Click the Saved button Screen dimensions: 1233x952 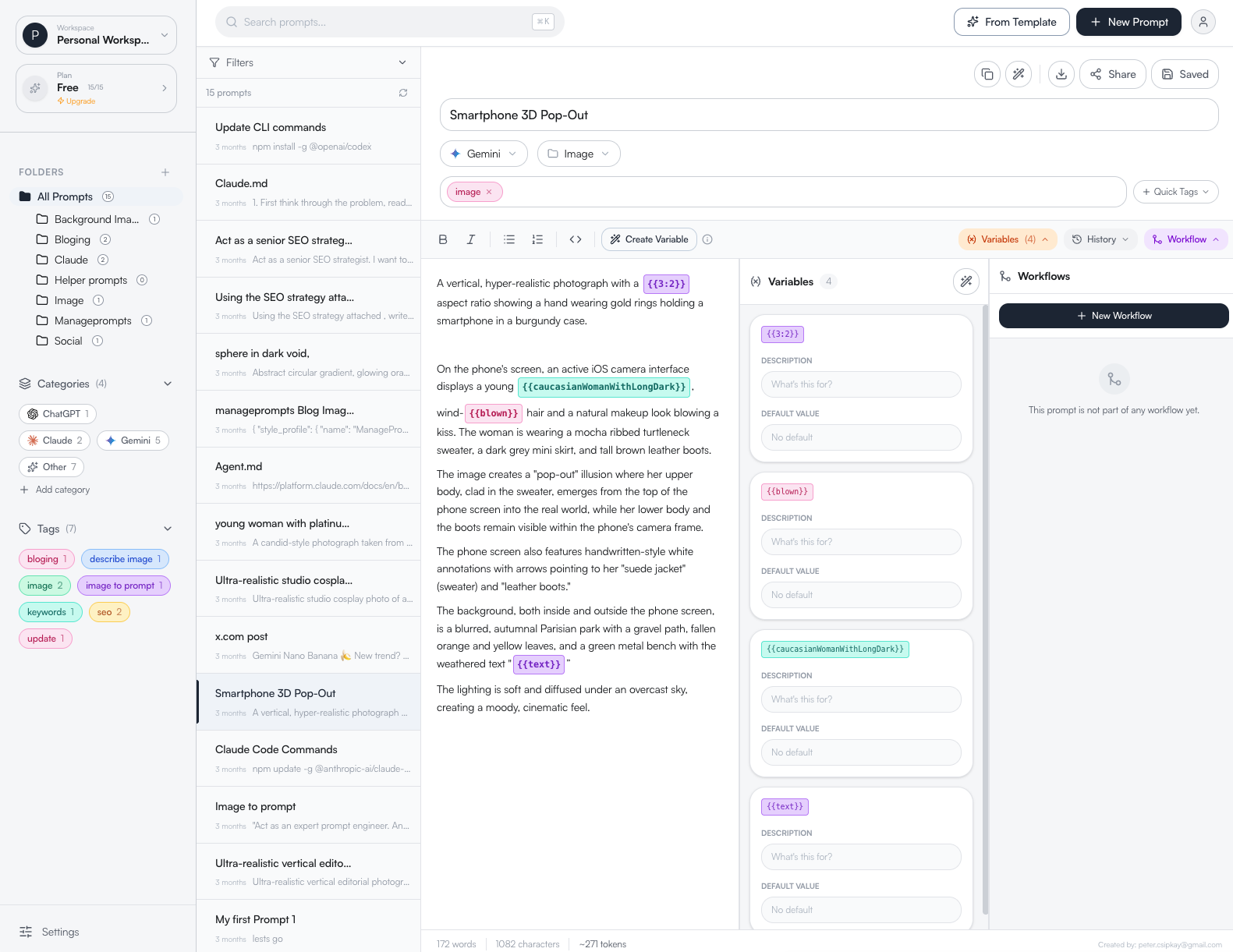point(1185,74)
